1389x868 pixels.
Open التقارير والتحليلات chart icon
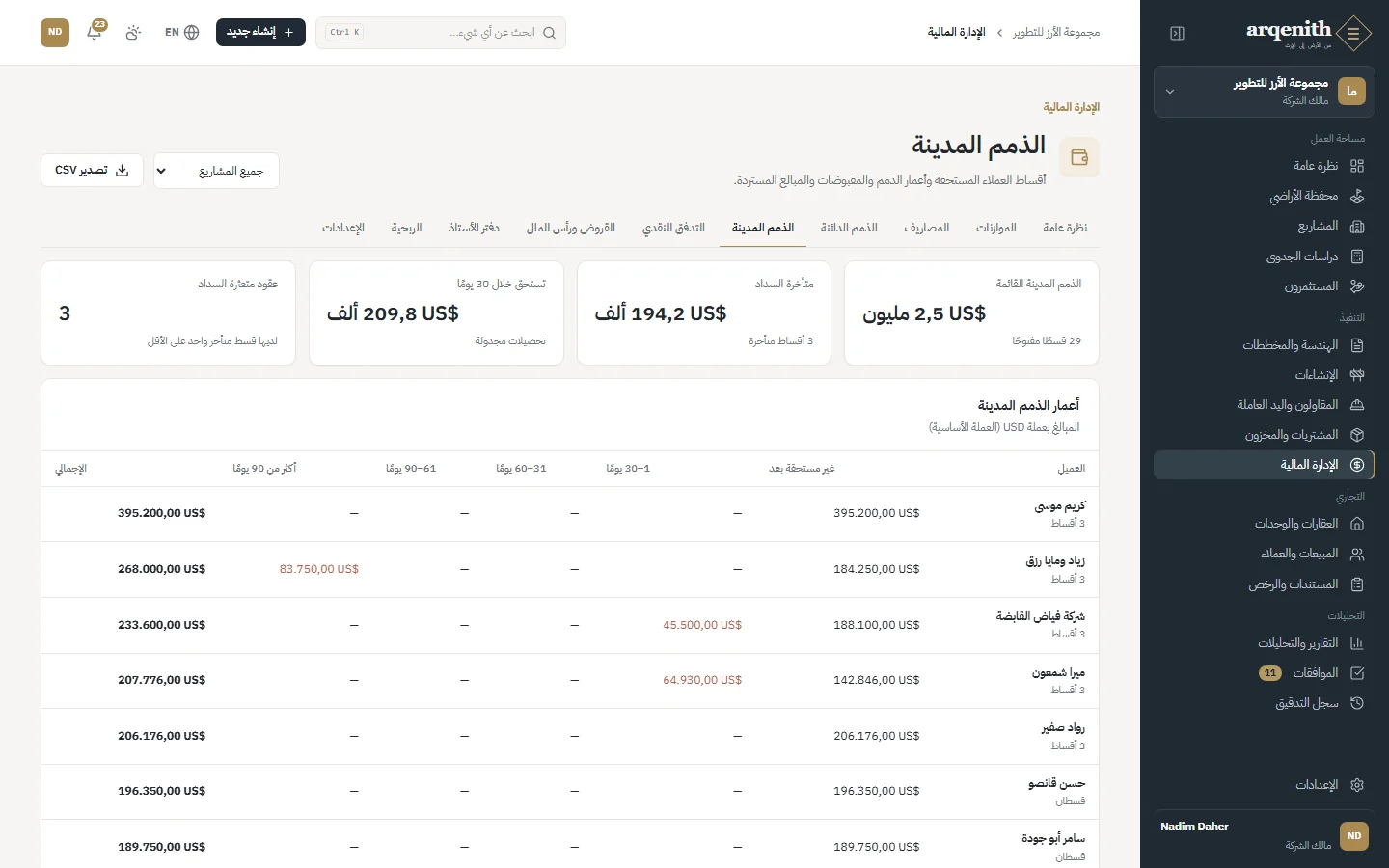(1357, 643)
